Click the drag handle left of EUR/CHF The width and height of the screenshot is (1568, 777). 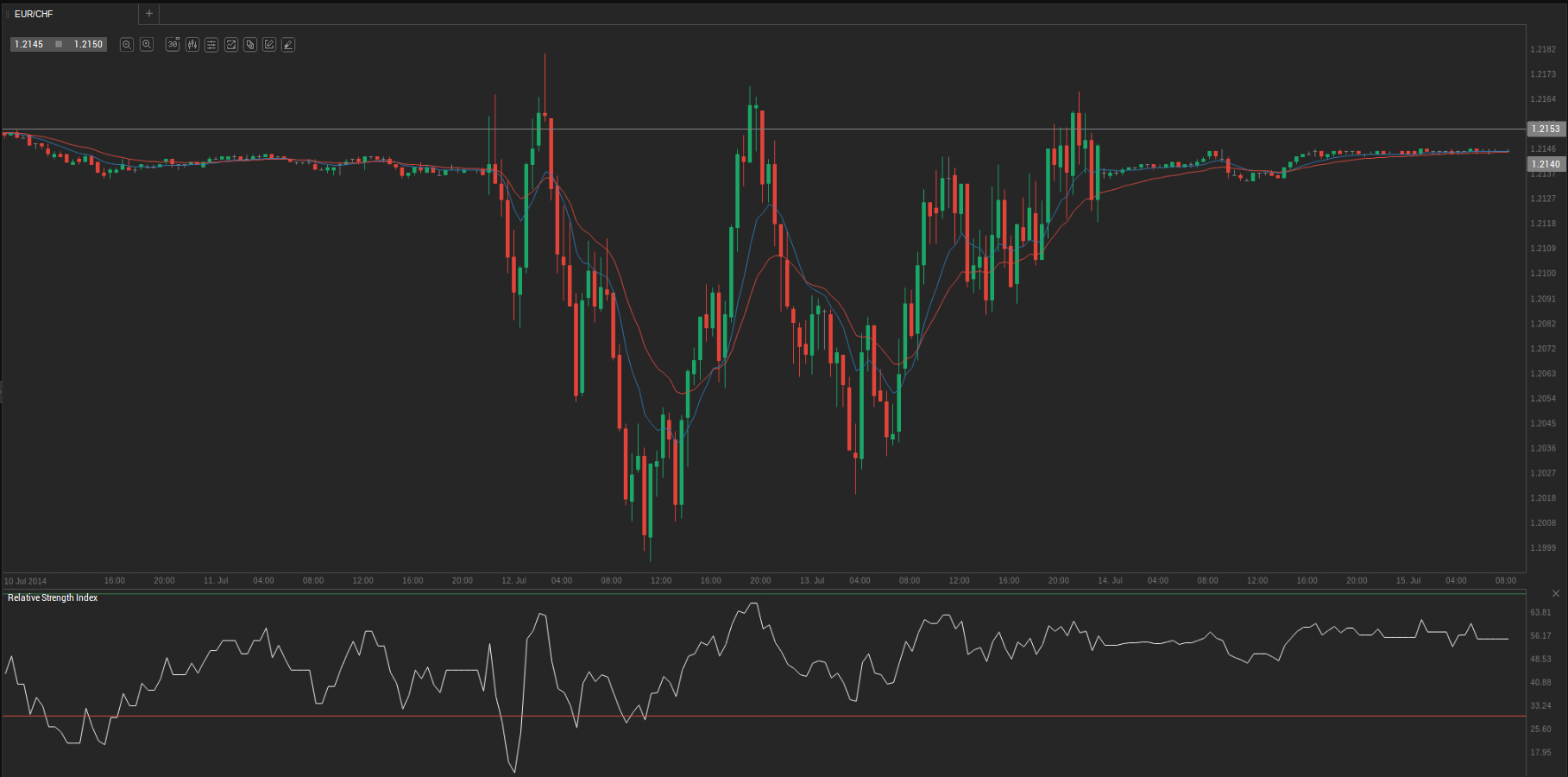pos(8,14)
